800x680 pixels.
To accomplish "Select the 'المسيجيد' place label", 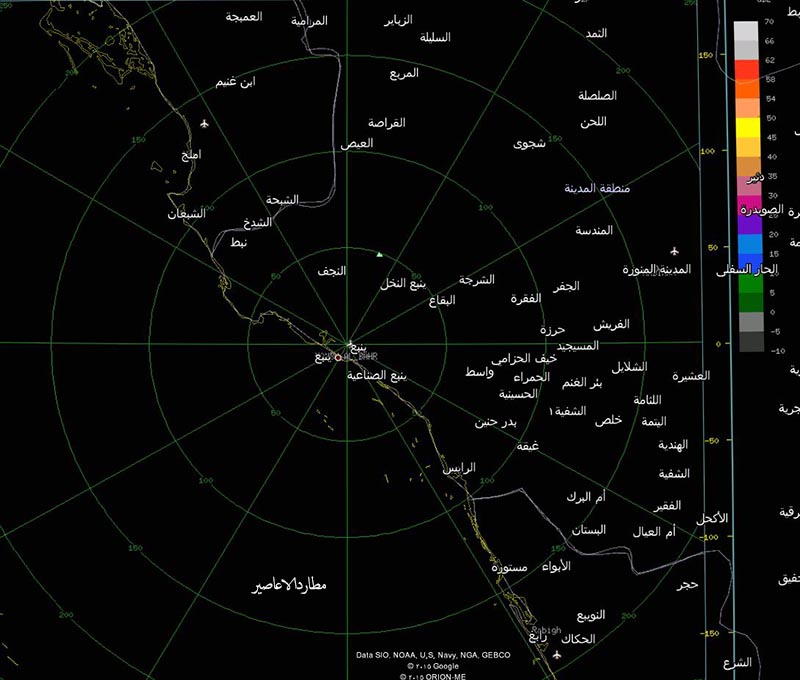I will click(x=578, y=346).
